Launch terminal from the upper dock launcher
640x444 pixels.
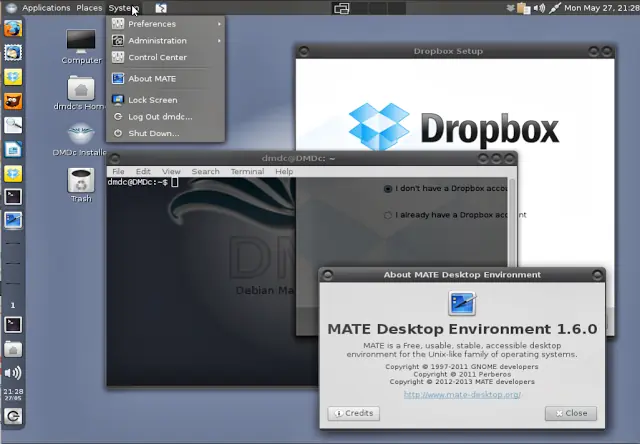[x=13, y=197]
